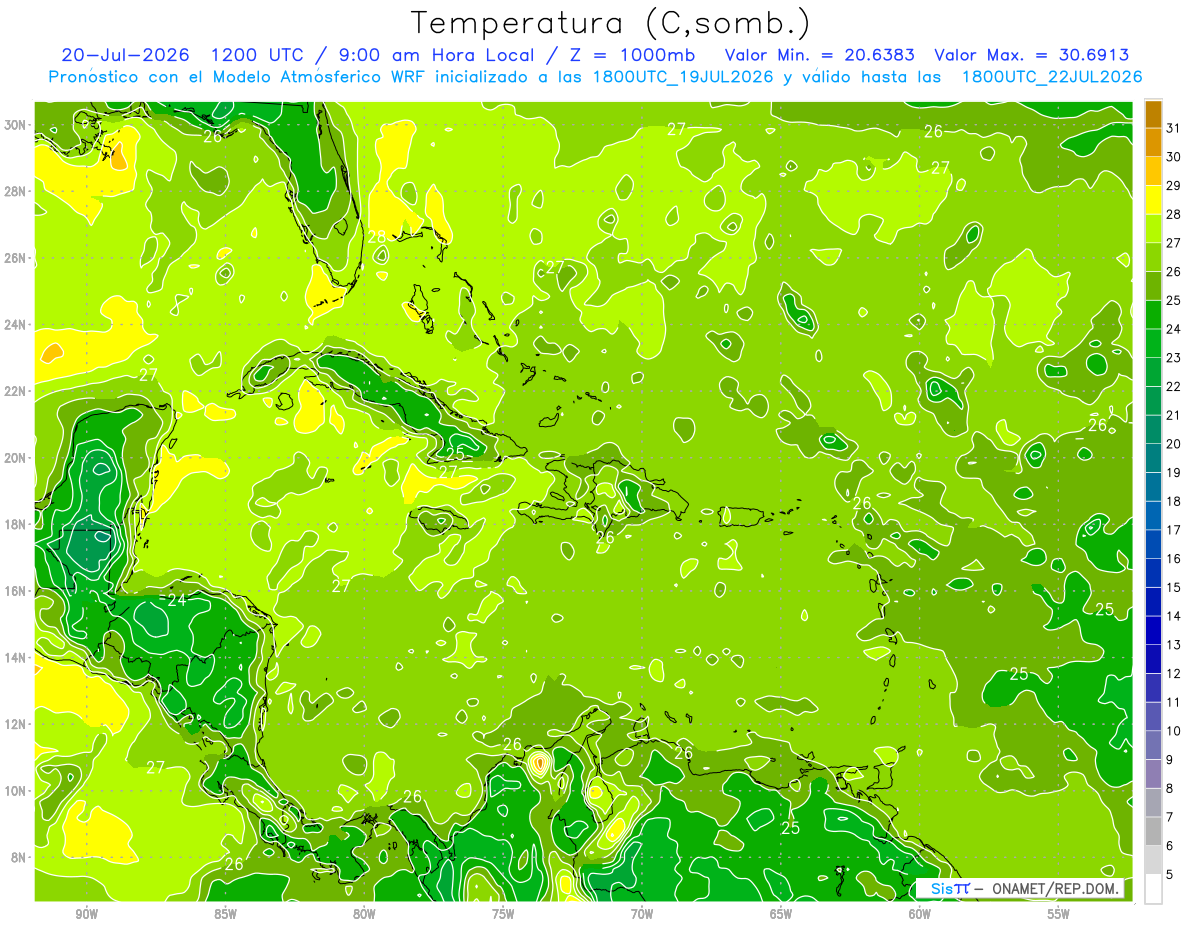This screenshot has height=927, width=1200.
Task: Click the '22N' latitude label
Action: pyautogui.click(x=16, y=391)
